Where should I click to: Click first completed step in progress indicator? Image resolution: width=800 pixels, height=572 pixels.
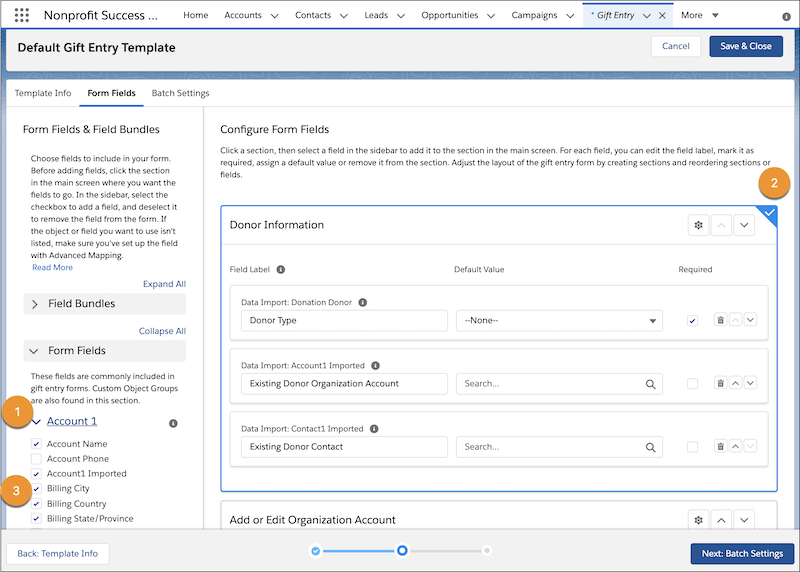coord(316,551)
